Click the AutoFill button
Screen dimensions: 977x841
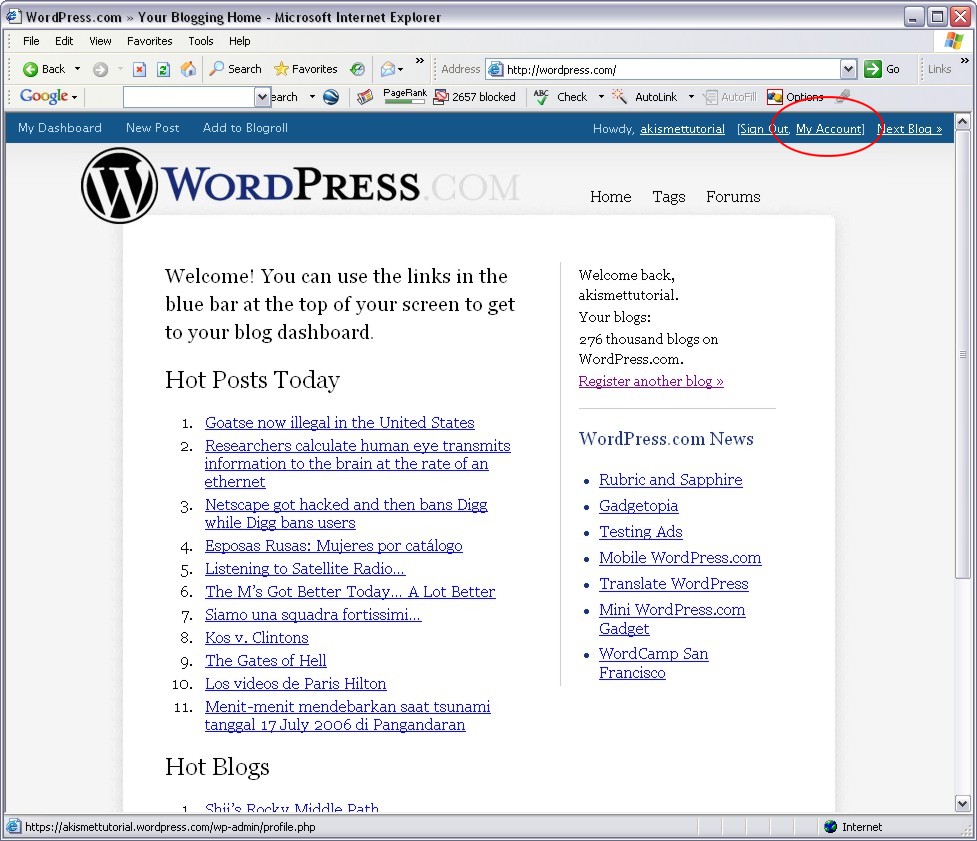pyautogui.click(x=730, y=97)
